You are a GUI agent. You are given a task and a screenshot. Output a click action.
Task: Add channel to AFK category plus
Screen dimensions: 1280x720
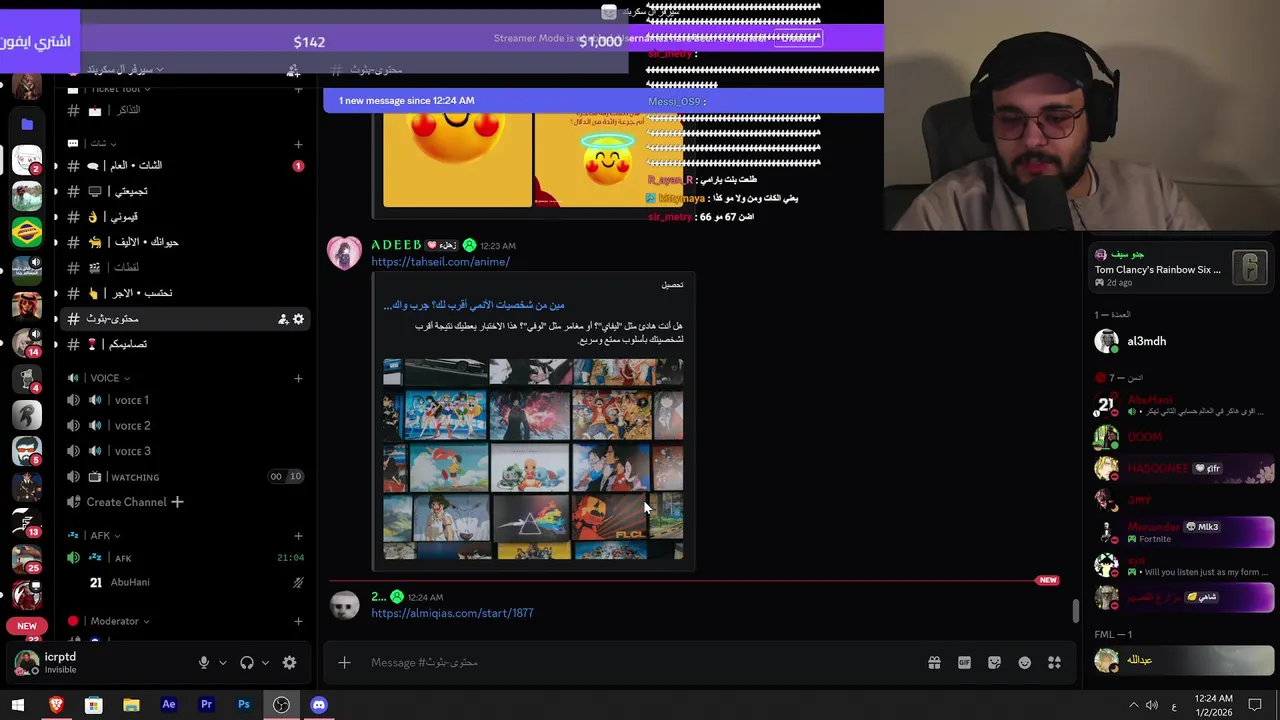[298, 535]
